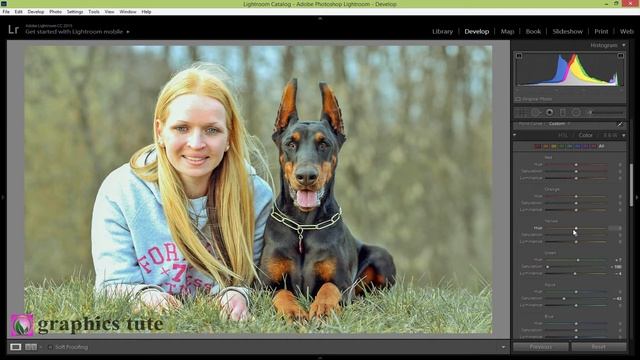640x360 pixels.
Task: Hide the right panel group arrow
Action: [x=637, y=198]
